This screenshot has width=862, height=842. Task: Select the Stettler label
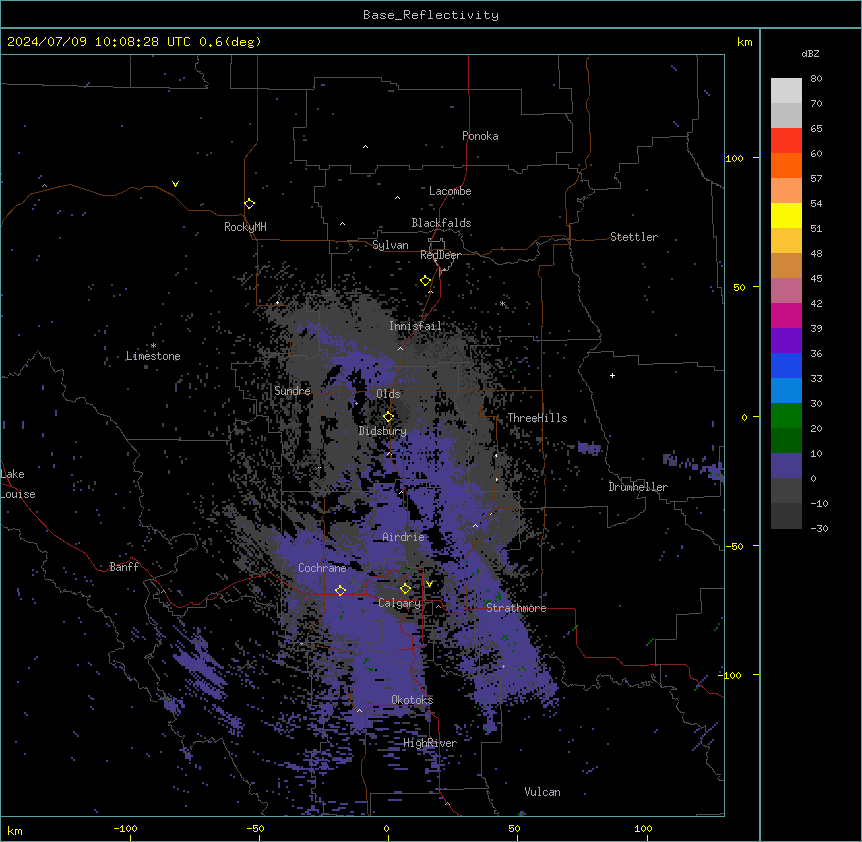click(633, 237)
